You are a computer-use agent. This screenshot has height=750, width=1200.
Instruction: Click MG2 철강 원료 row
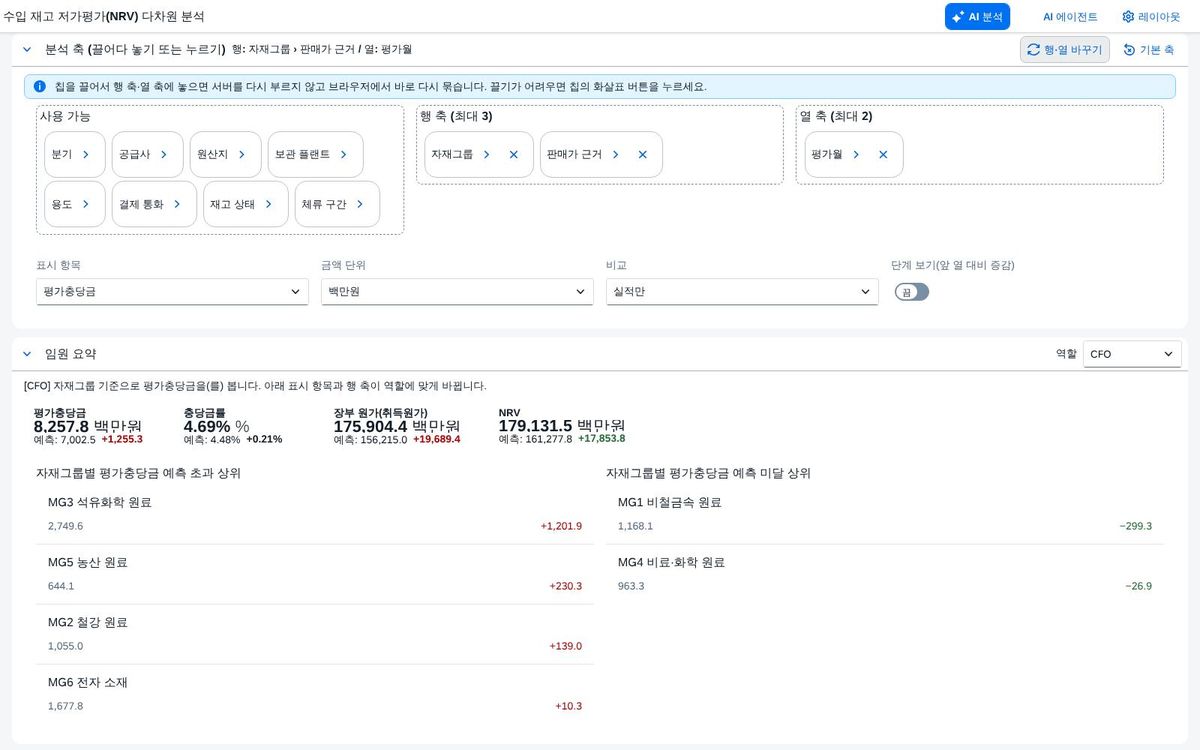coord(315,634)
